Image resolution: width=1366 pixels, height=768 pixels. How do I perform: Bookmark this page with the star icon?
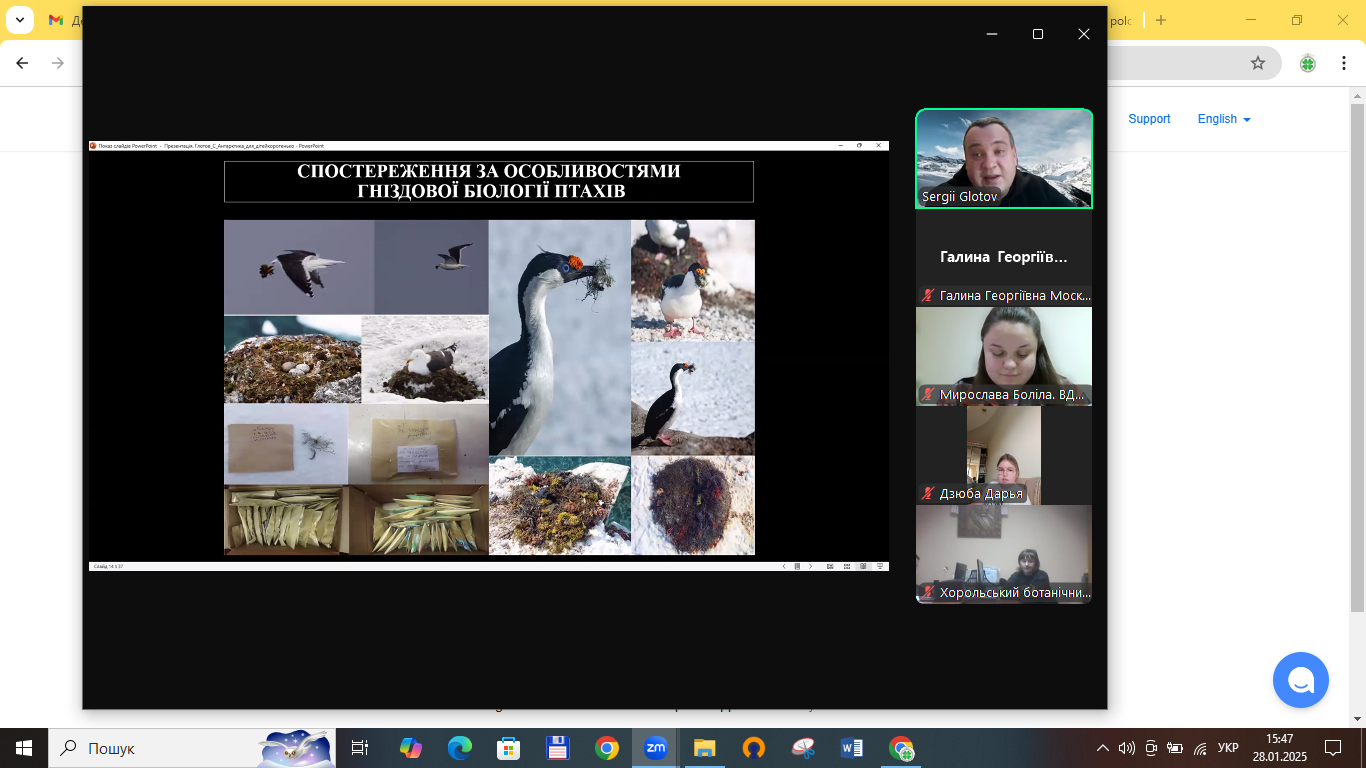1258,63
